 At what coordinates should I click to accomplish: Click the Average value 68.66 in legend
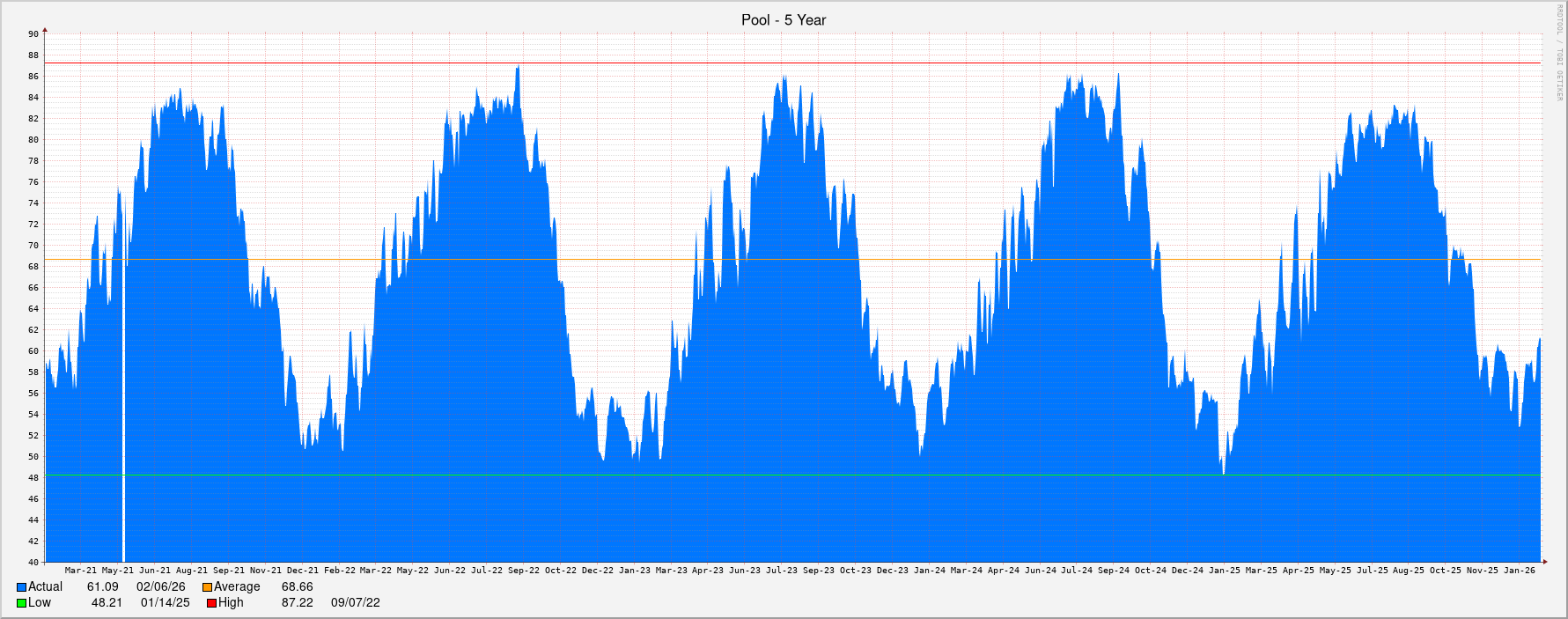click(x=298, y=587)
